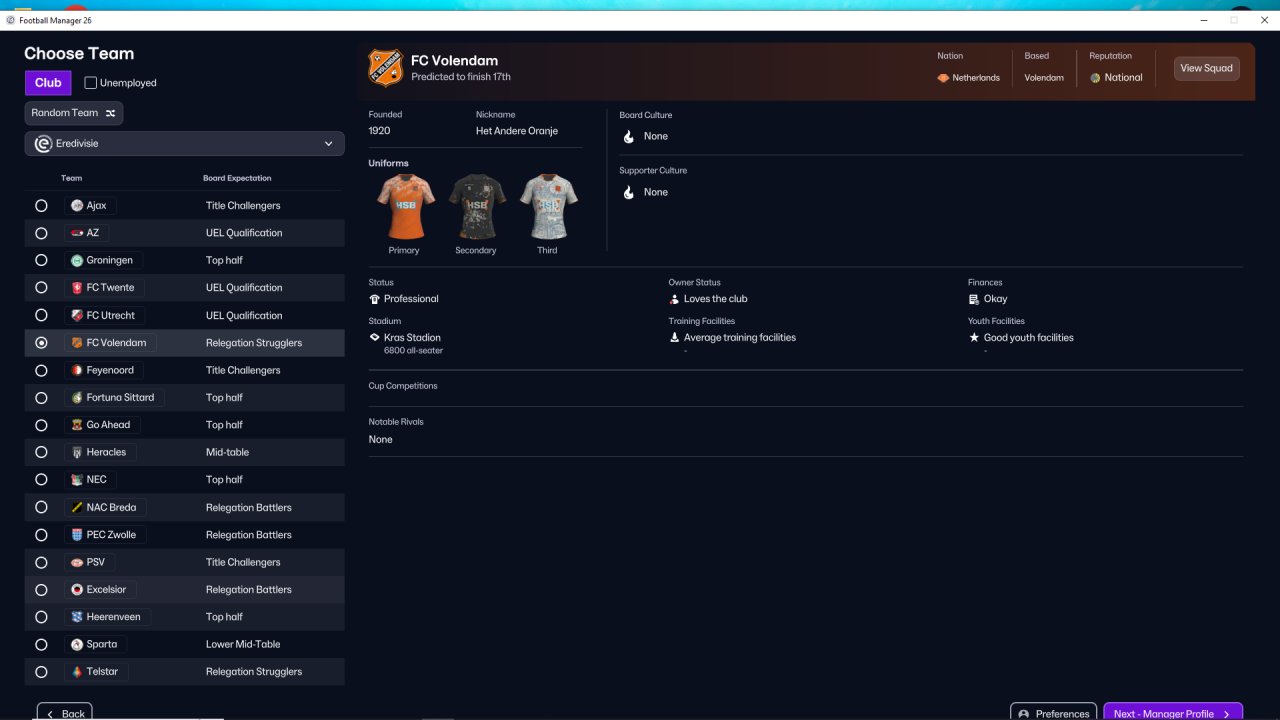Click the AZ club badge icon
The height and width of the screenshot is (720, 1280).
tap(77, 233)
